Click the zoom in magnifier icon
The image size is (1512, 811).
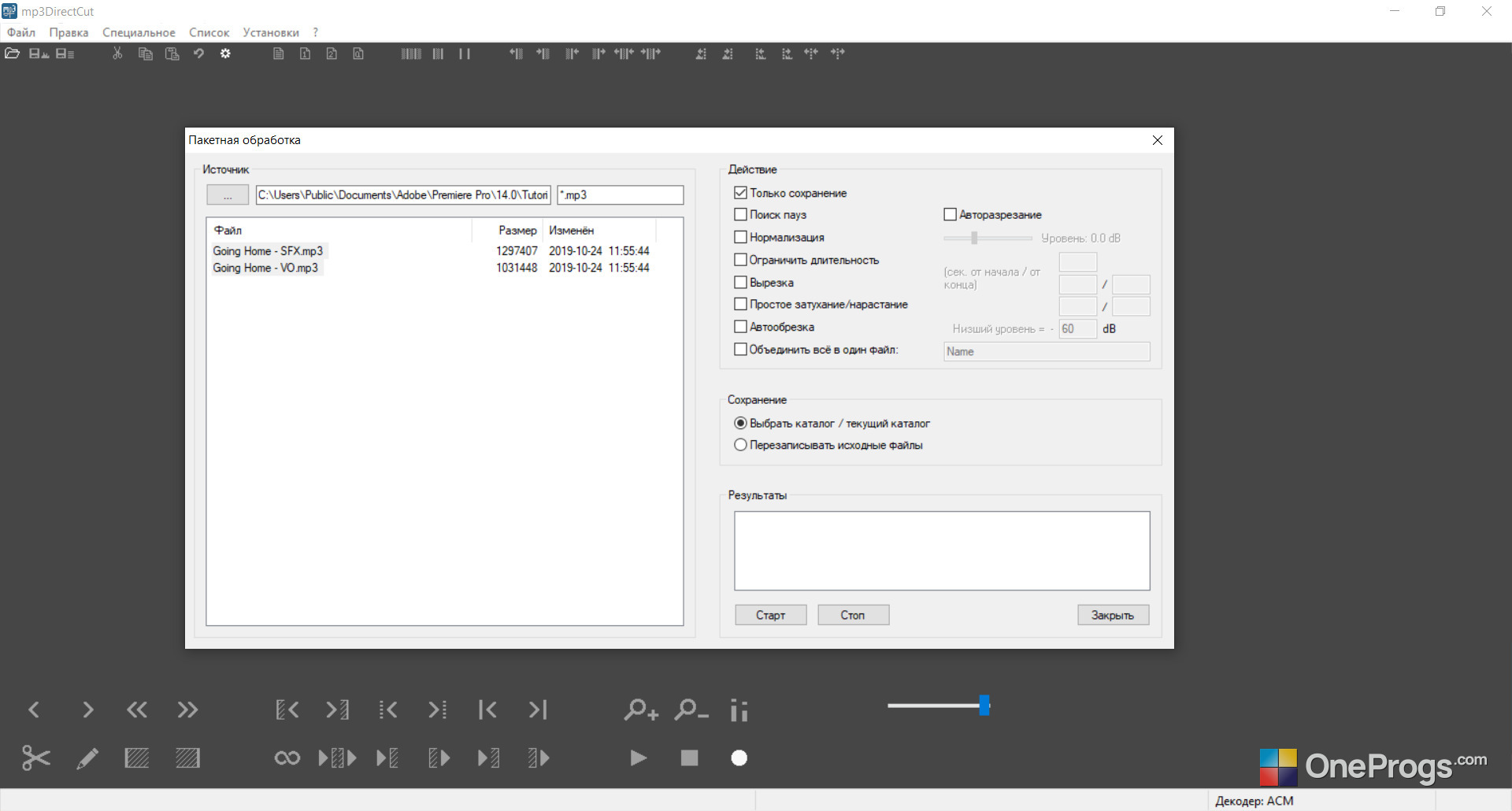point(640,710)
